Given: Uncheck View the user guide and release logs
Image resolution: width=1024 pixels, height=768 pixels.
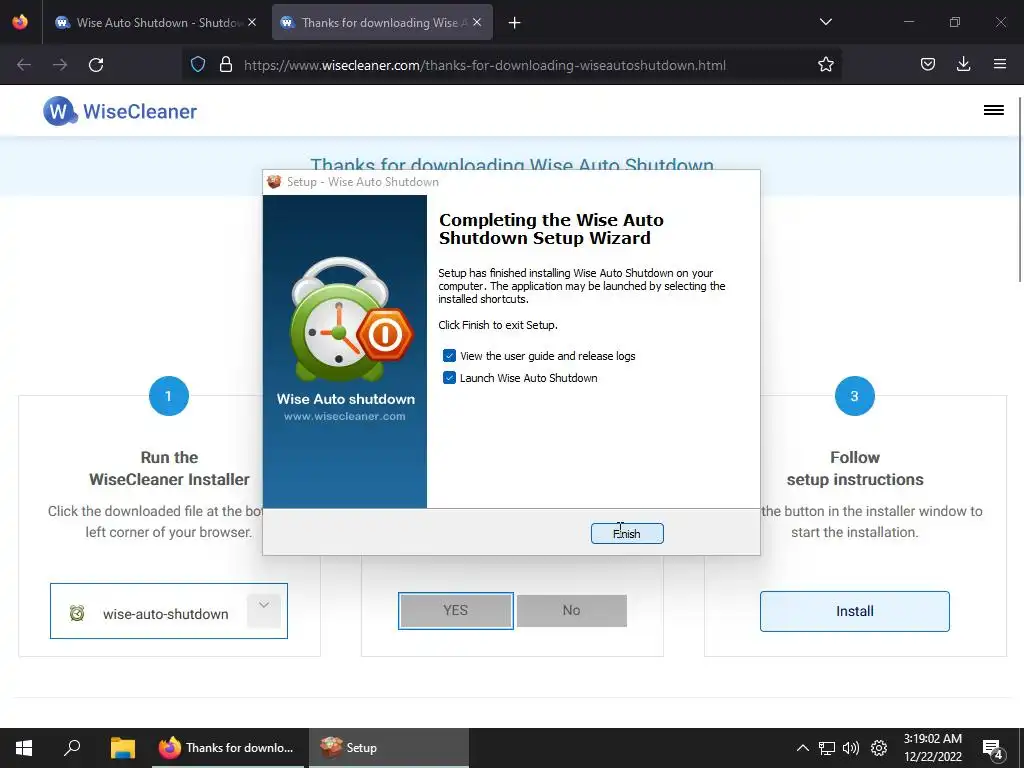Looking at the screenshot, I should [x=449, y=356].
